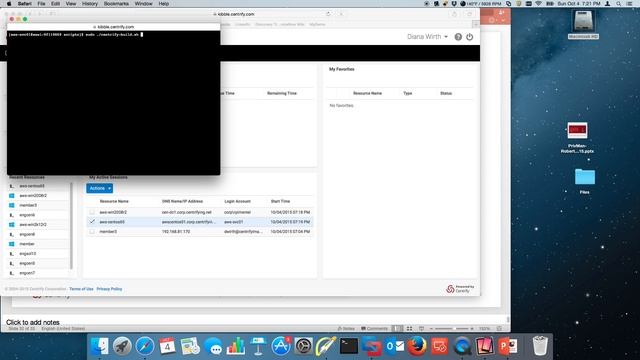Open the File menu

click(41, 4)
